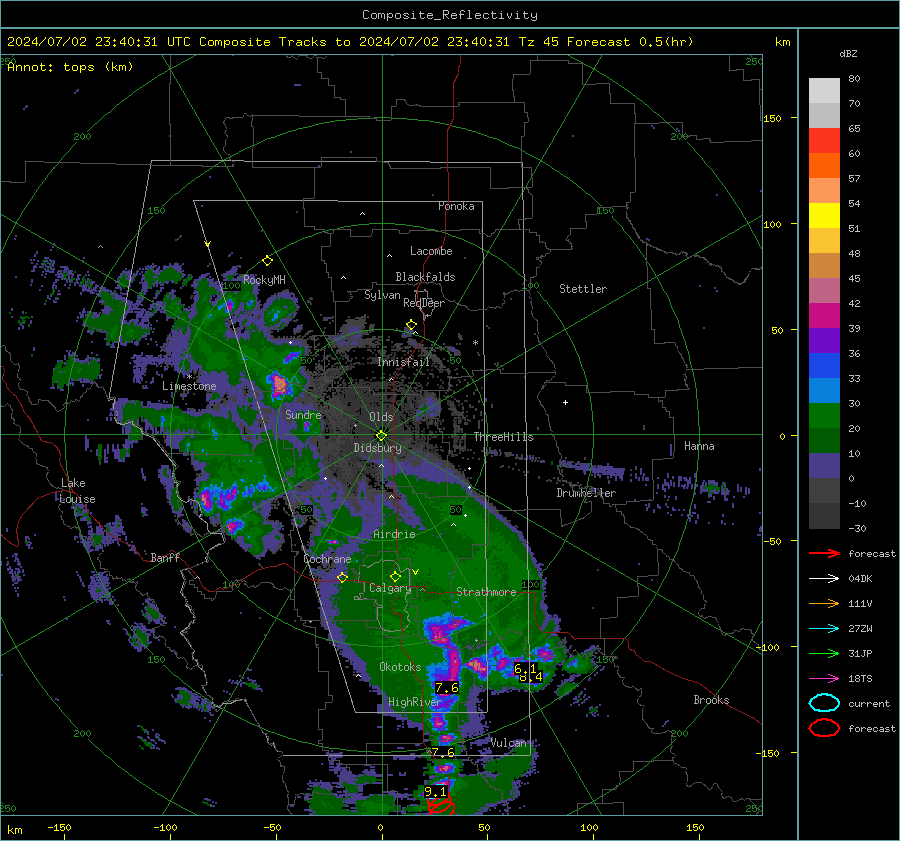900x841 pixels.
Task: Click the Vulcan town label
Action: 509,743
